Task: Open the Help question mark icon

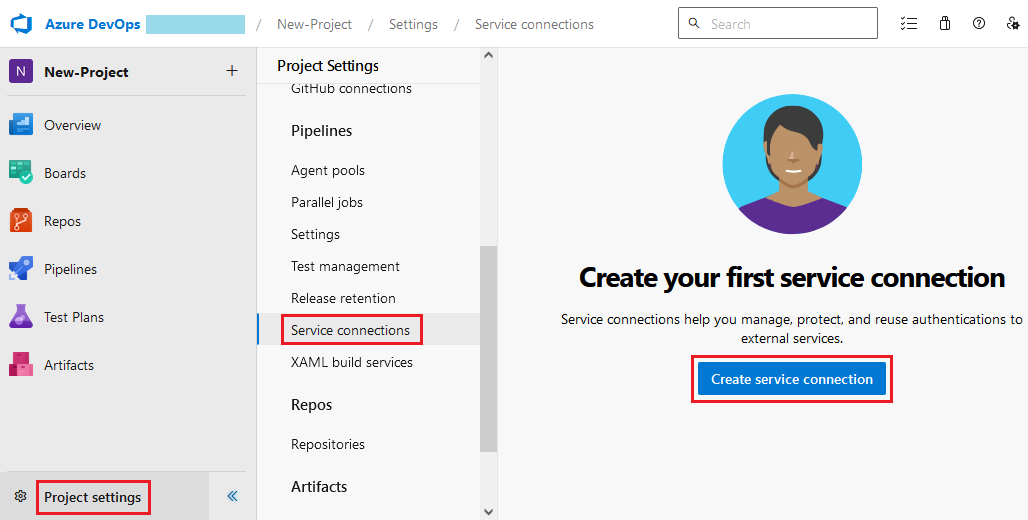Action: click(979, 24)
